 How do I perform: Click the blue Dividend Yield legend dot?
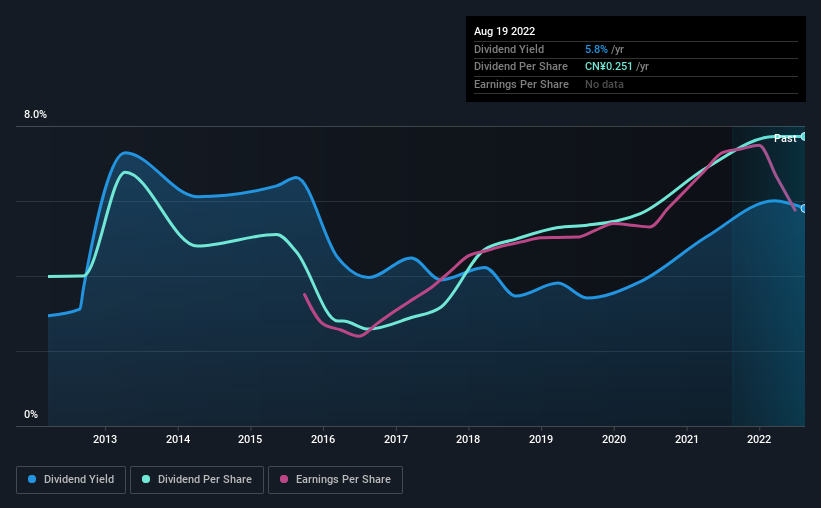(x=32, y=479)
